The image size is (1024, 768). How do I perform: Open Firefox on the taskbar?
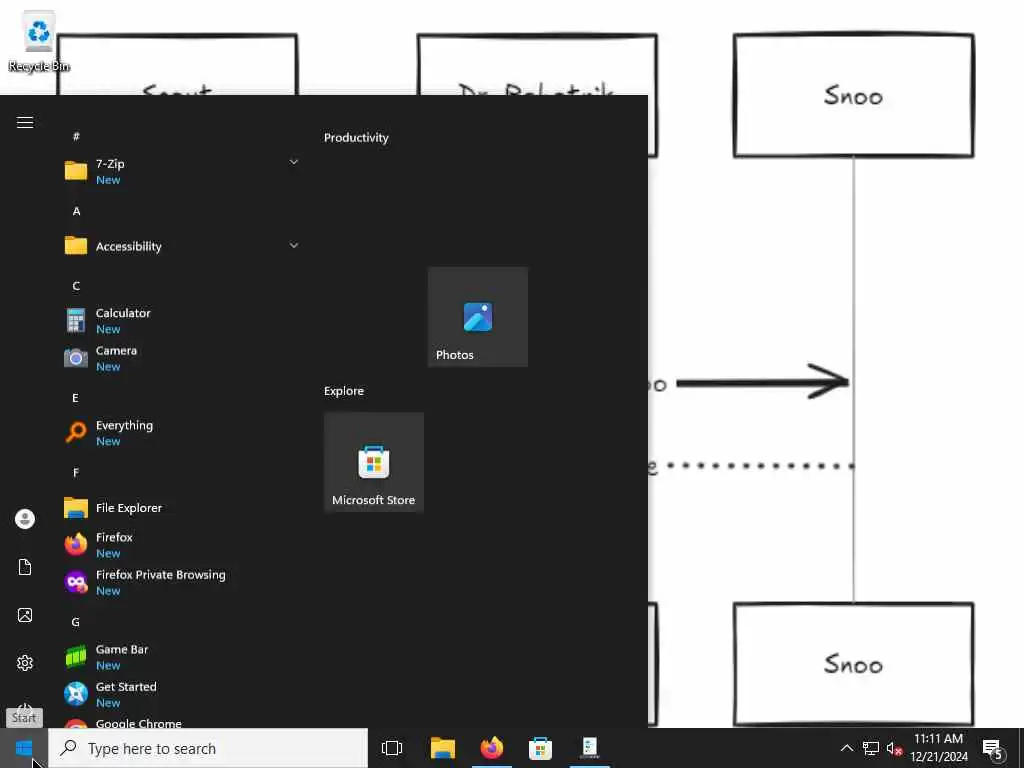(x=492, y=748)
